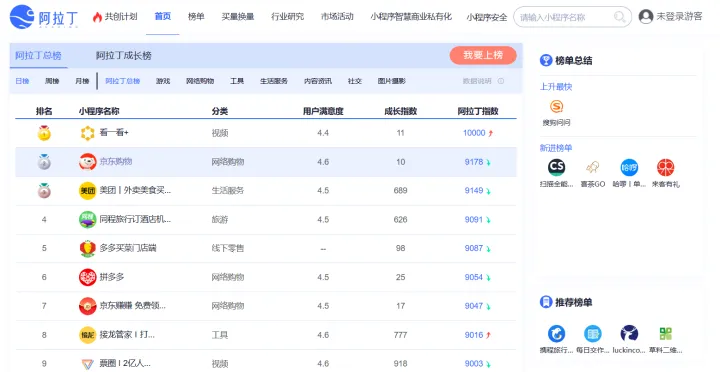Select the 周榜 filter
The image size is (720, 372).
(52, 81)
